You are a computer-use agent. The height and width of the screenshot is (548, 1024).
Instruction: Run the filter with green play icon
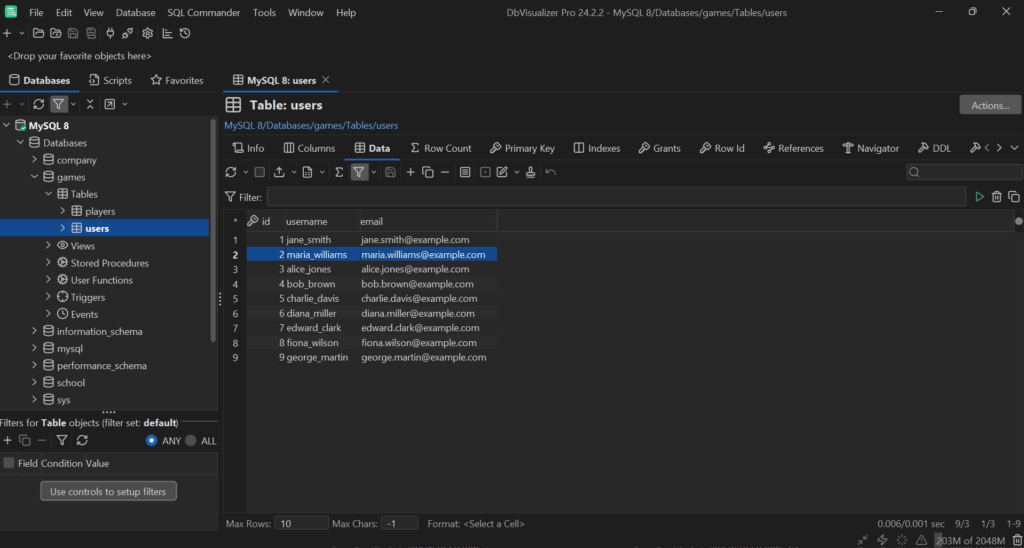(979, 197)
